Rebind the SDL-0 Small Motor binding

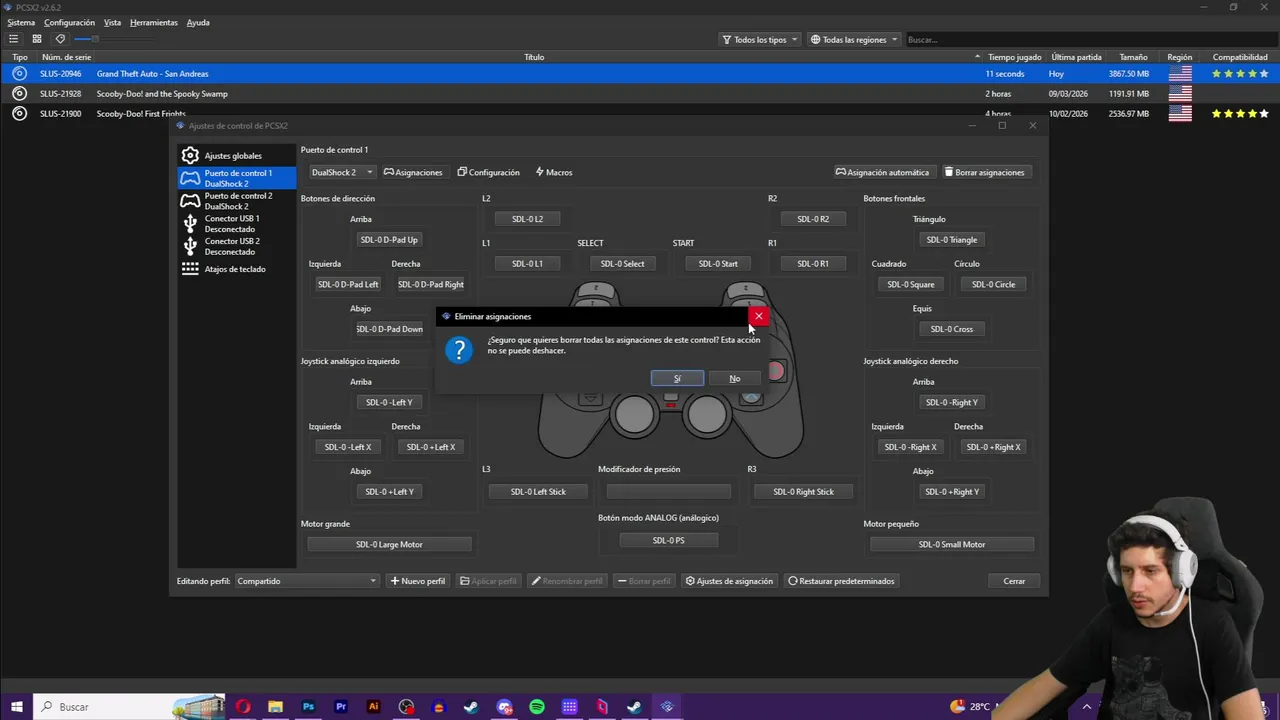pos(952,545)
